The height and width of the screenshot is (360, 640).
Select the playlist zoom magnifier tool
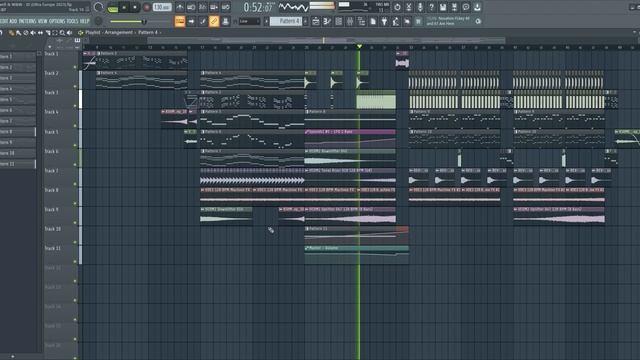click(62, 33)
